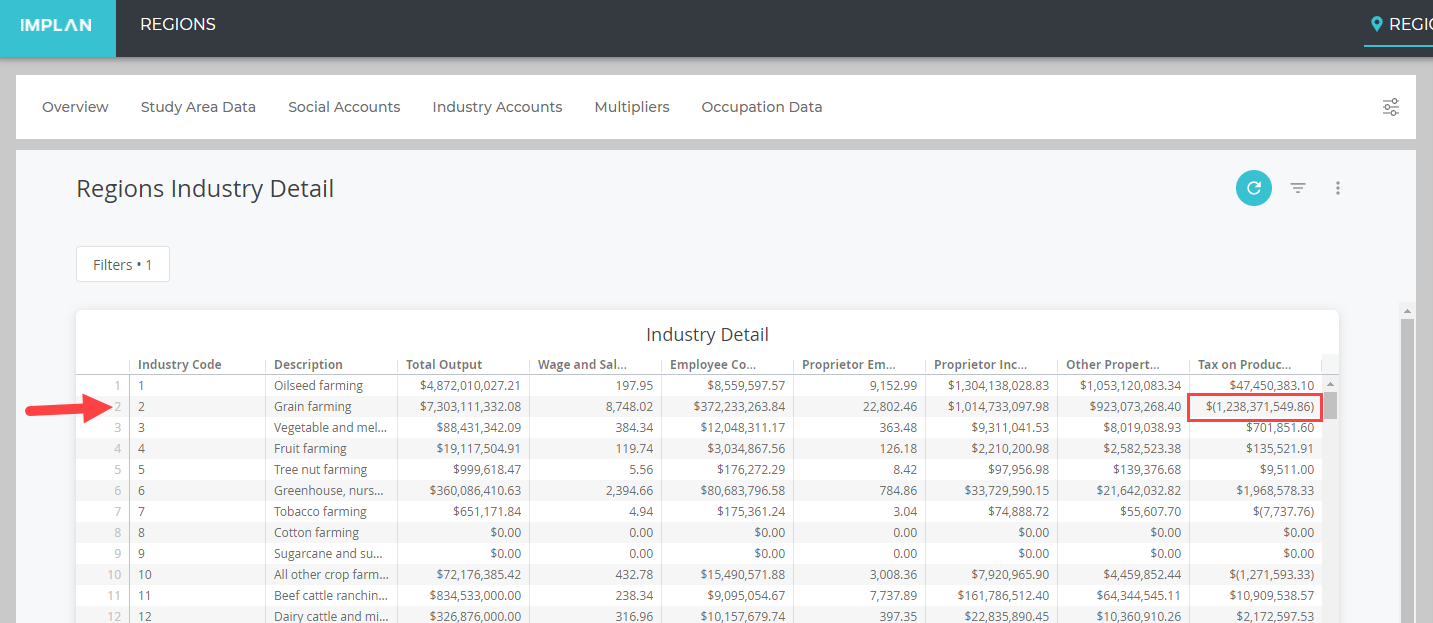
Task: Sort by Total Output column header
Action: tap(444, 365)
